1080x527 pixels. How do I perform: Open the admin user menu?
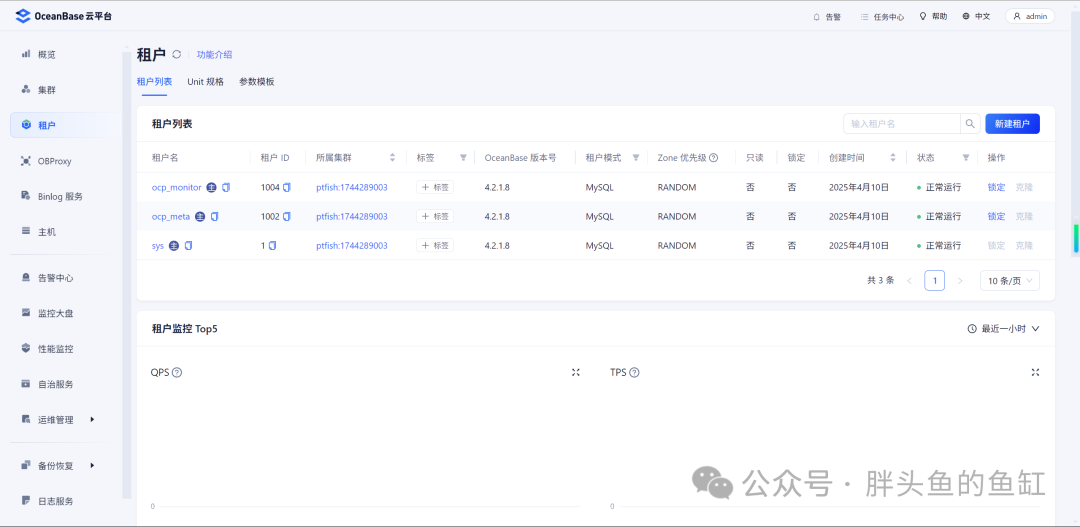tap(1030, 17)
